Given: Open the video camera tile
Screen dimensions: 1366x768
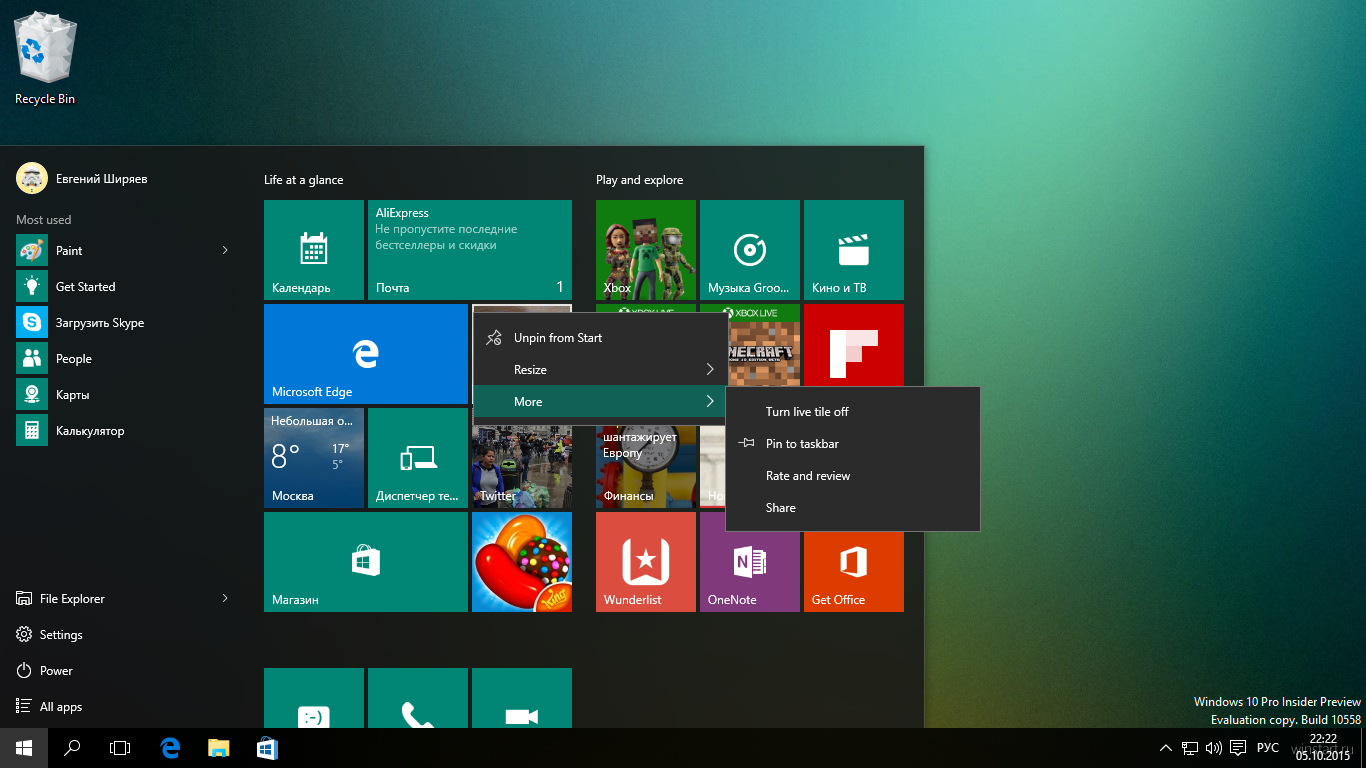Looking at the screenshot, I should pyautogui.click(x=522, y=698).
